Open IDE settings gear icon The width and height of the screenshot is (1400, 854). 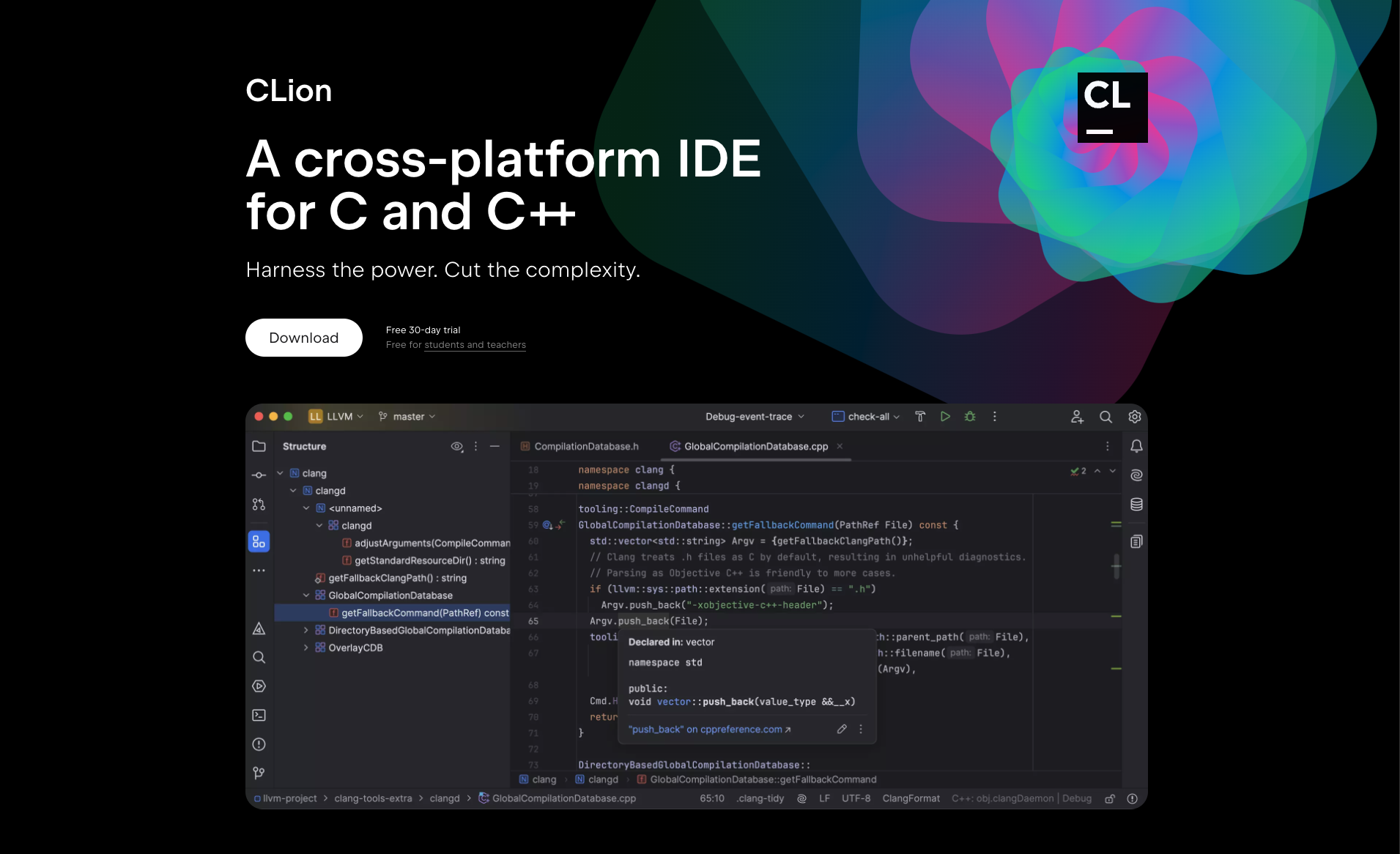[1135, 417]
